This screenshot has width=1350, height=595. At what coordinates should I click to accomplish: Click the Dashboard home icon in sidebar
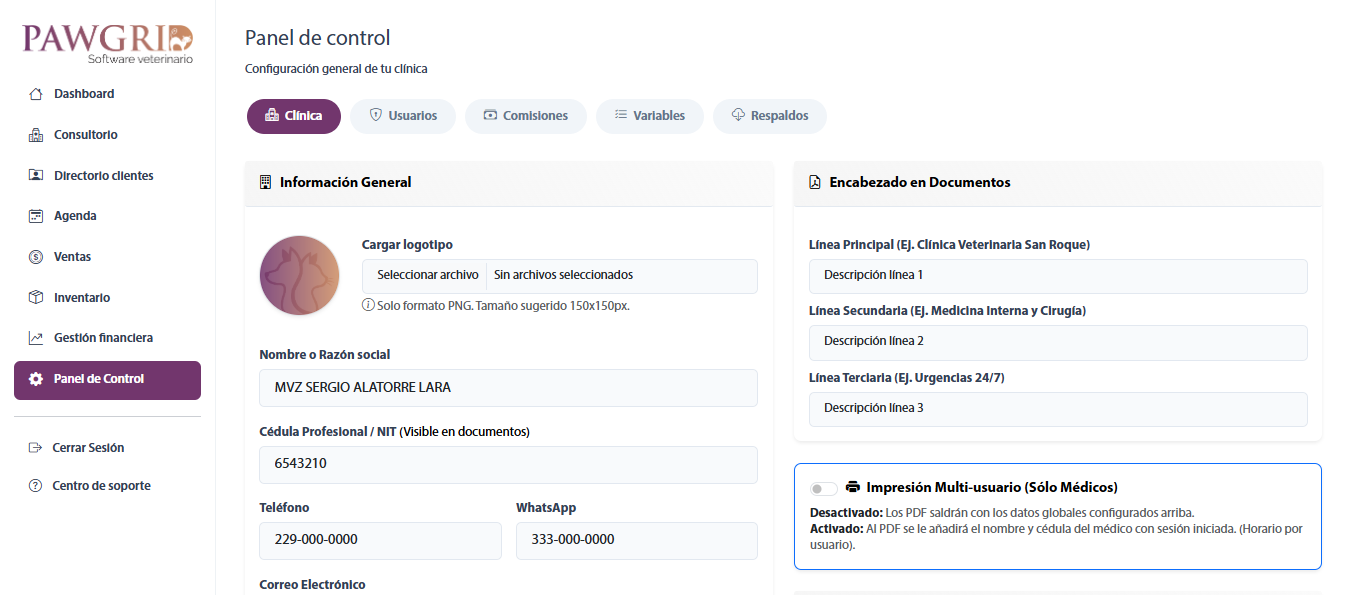pos(36,94)
